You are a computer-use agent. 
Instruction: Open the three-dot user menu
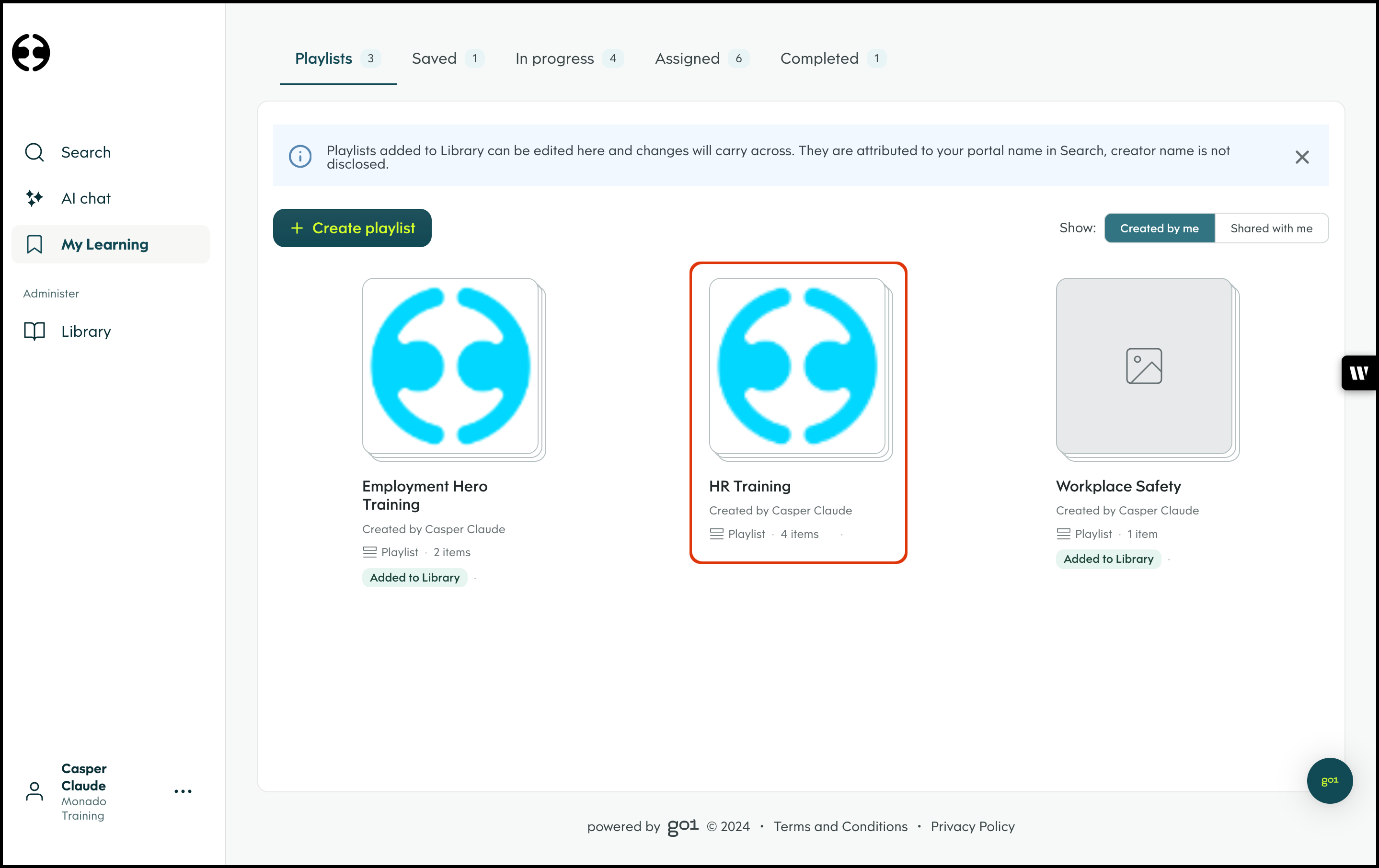click(183, 791)
